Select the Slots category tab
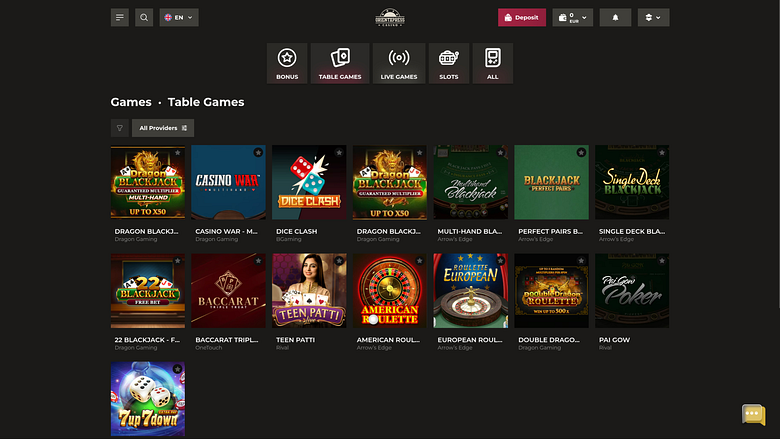 tap(449, 63)
